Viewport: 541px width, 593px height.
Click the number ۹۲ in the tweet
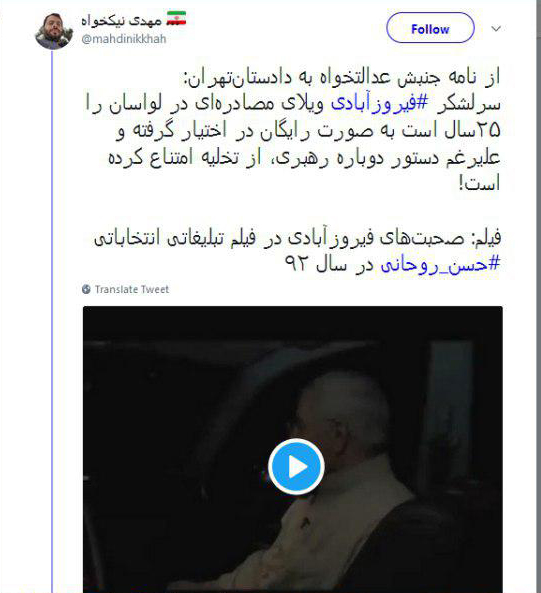click(x=297, y=264)
